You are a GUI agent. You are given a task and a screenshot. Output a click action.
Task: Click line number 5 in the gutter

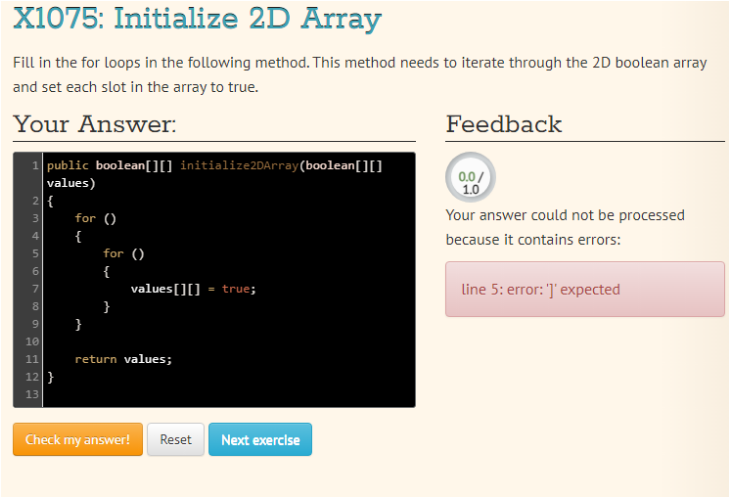tap(35, 254)
